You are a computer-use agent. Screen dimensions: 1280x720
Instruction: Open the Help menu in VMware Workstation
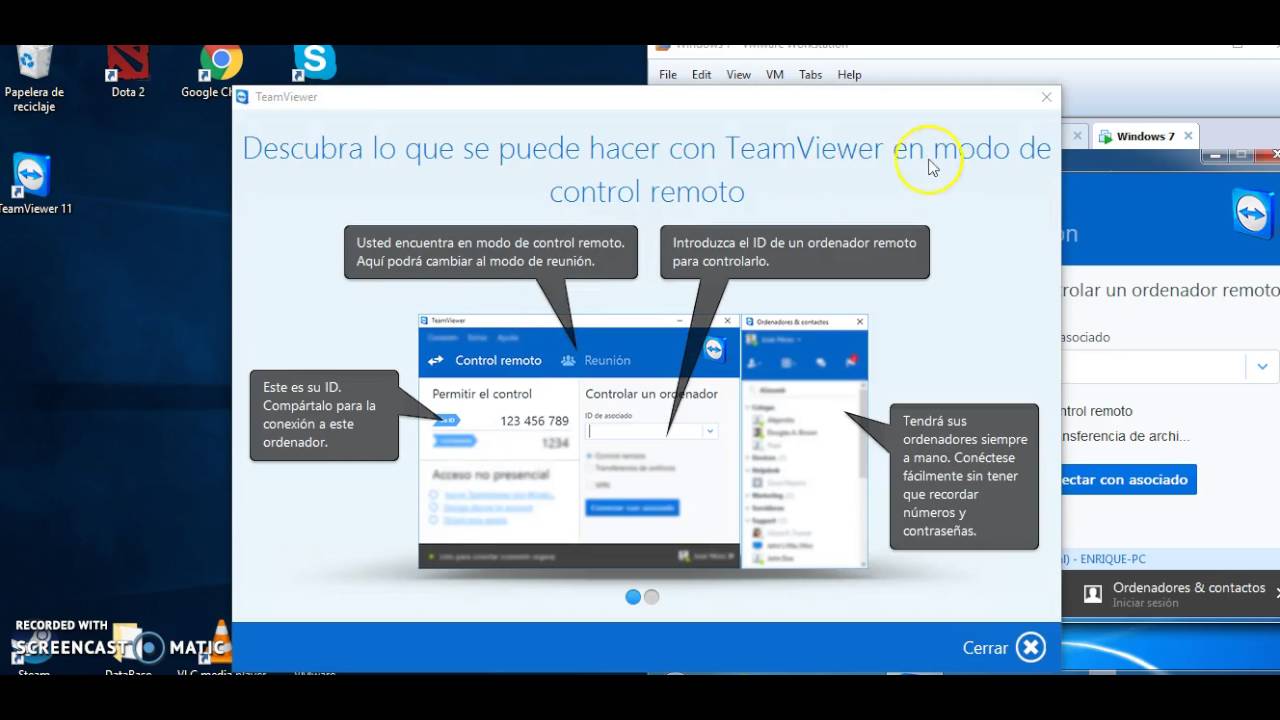(850, 75)
